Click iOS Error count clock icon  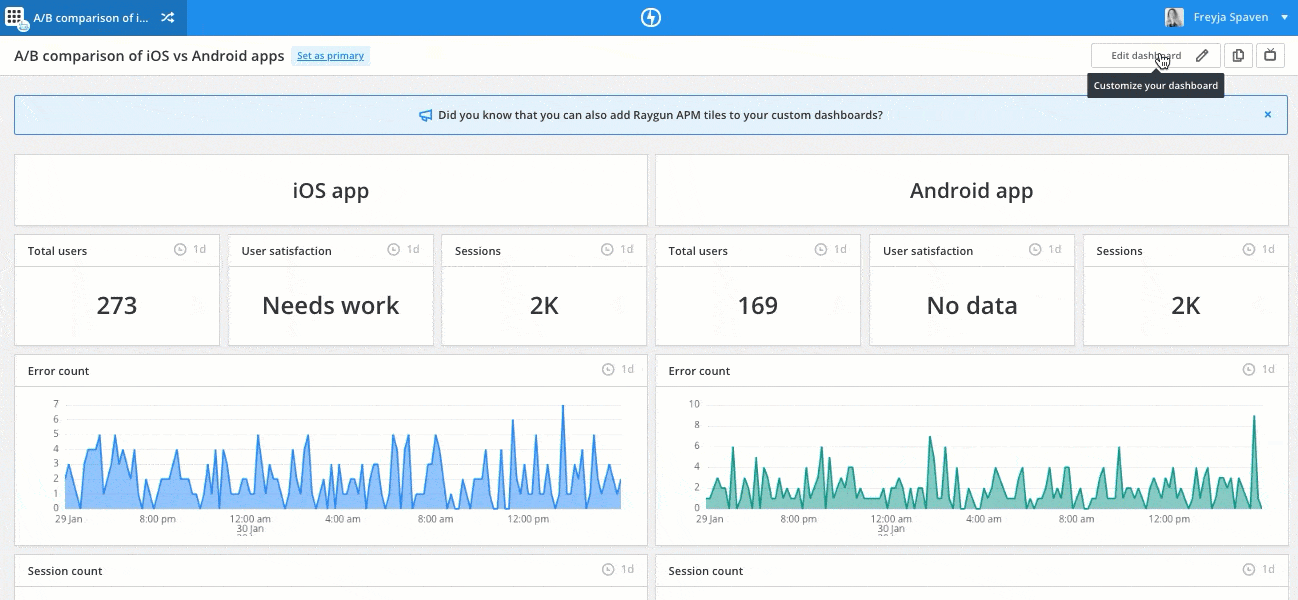coord(608,370)
